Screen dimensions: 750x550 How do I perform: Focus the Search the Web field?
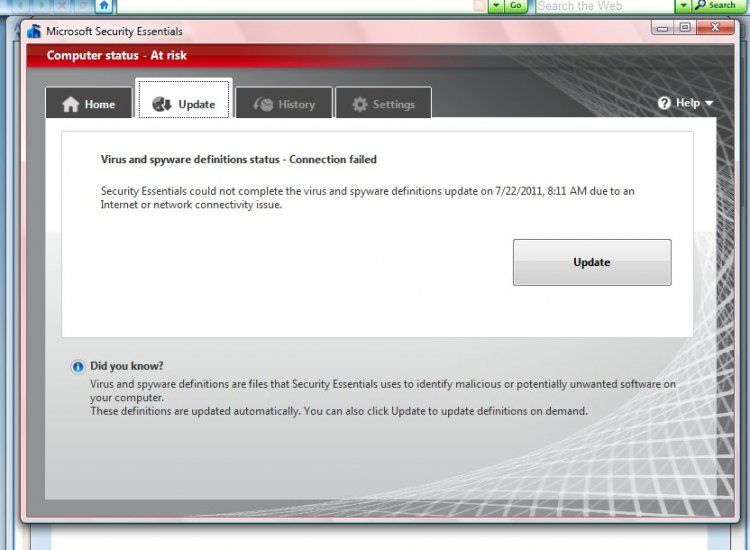coord(604,6)
